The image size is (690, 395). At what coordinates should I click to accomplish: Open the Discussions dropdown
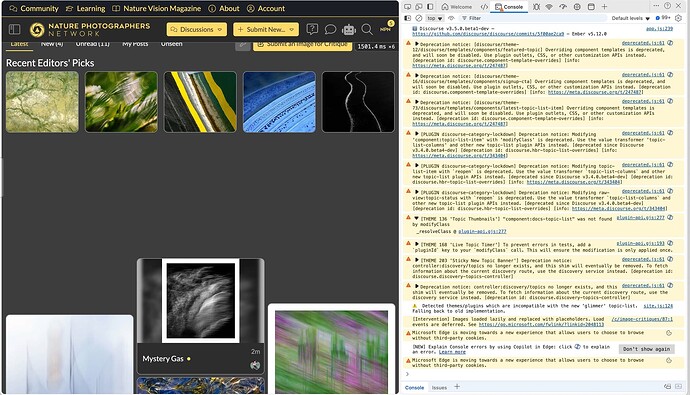coord(197,29)
